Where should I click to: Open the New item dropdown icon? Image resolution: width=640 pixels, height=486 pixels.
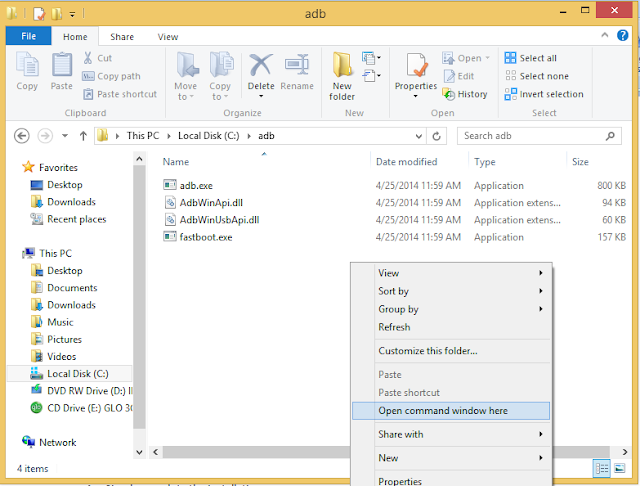tap(371, 58)
